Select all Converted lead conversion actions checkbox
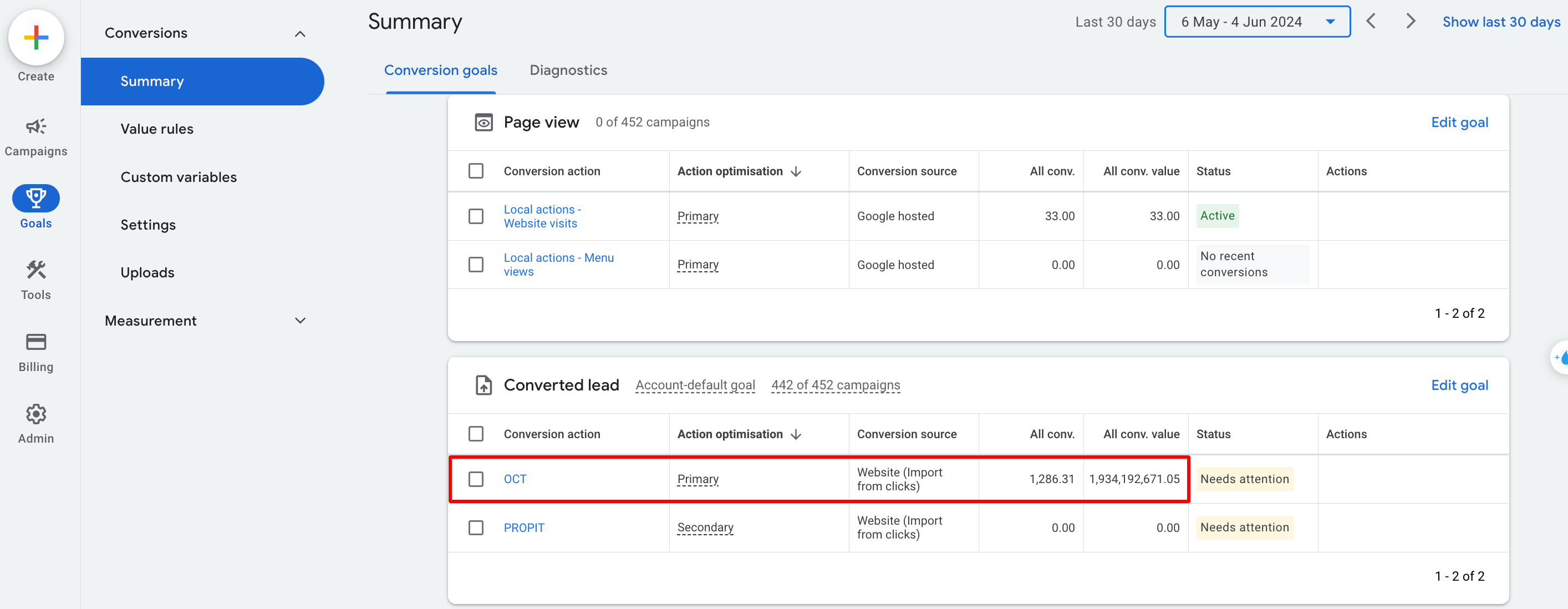Screen dimensions: 1568x609 point(476,434)
